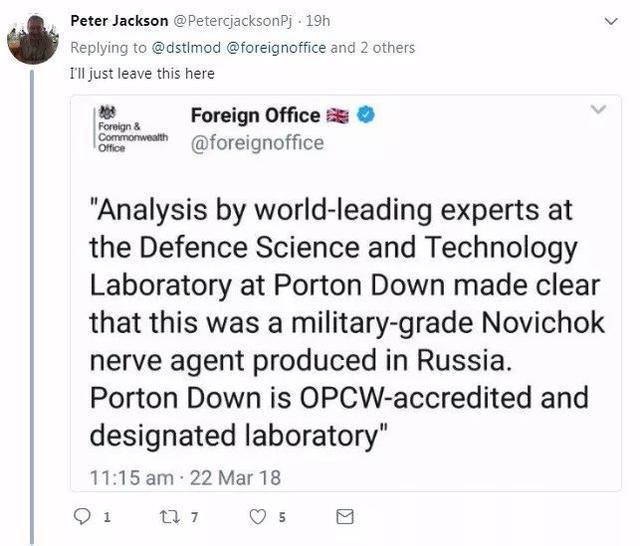This screenshot has height=546, width=640.
Task: Open the Foreign Office account name
Action: pyautogui.click(x=255, y=116)
